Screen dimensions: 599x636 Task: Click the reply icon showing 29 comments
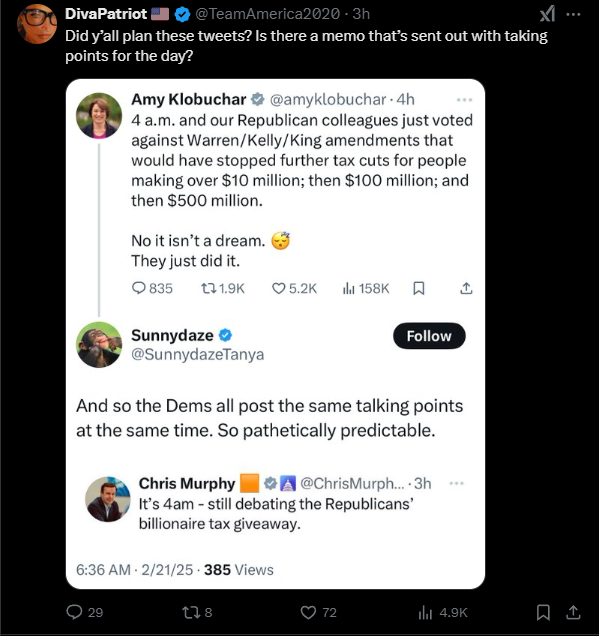[74, 612]
